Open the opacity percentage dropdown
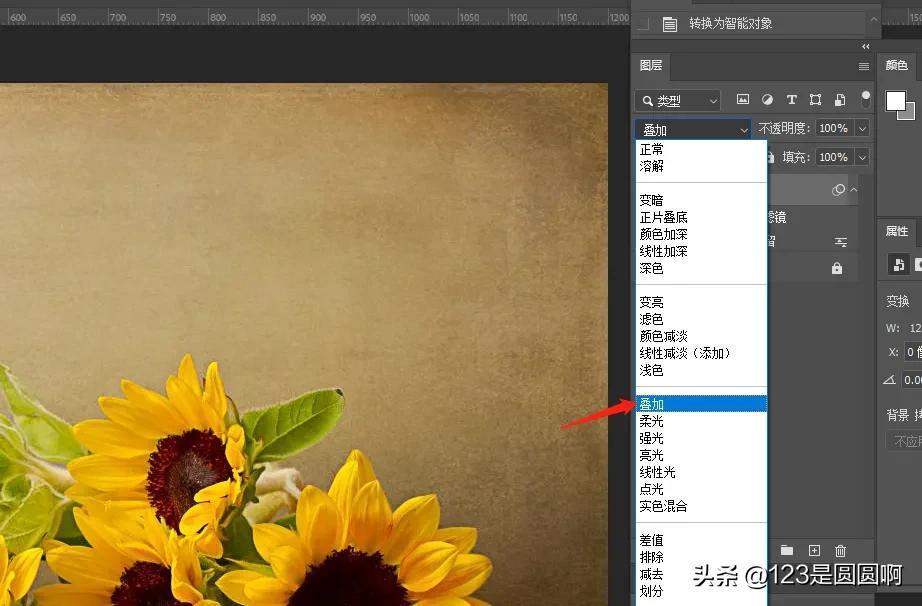Screen dimensions: 922x606 [x=863, y=129]
